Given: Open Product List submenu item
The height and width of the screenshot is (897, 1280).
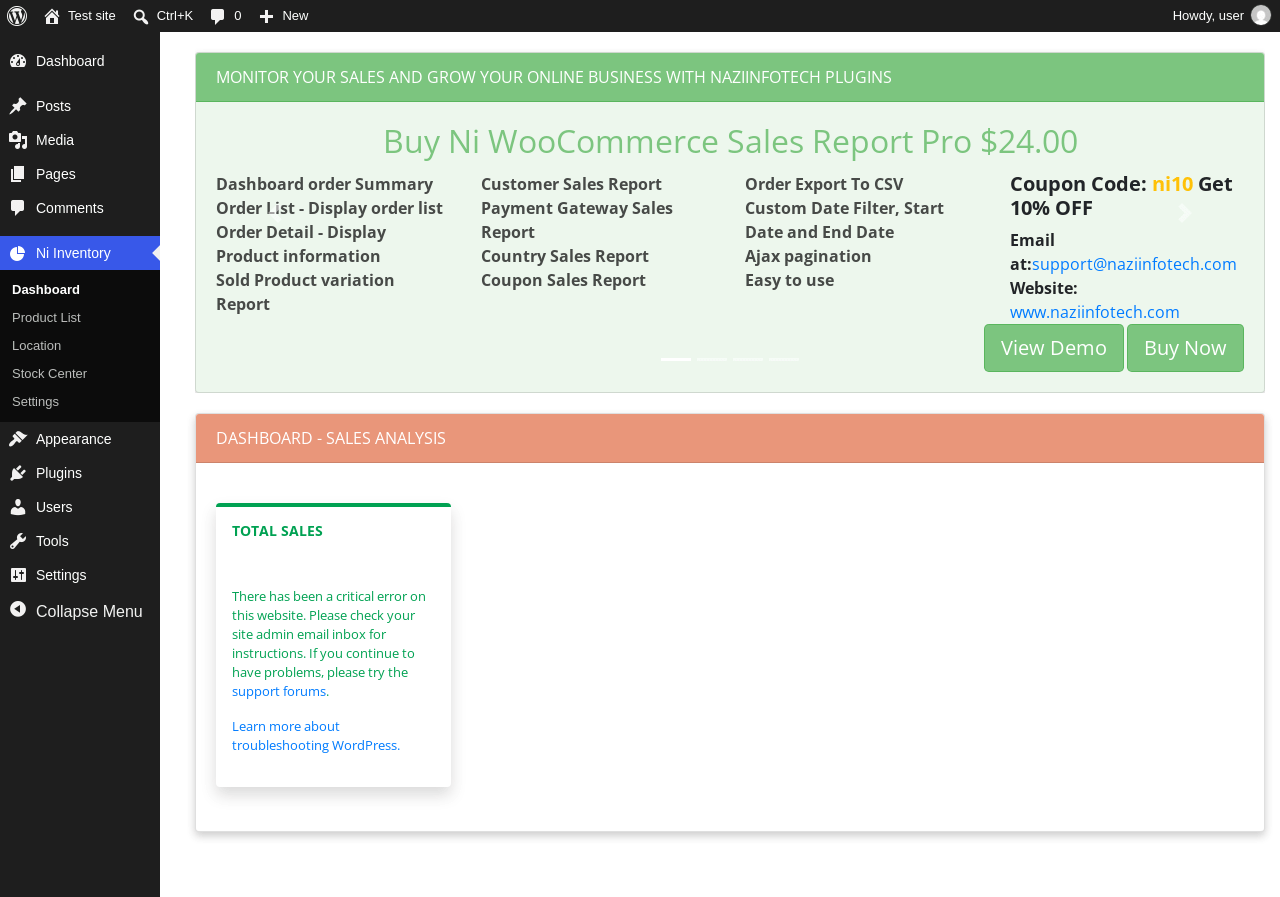Looking at the screenshot, I should [x=46, y=318].
